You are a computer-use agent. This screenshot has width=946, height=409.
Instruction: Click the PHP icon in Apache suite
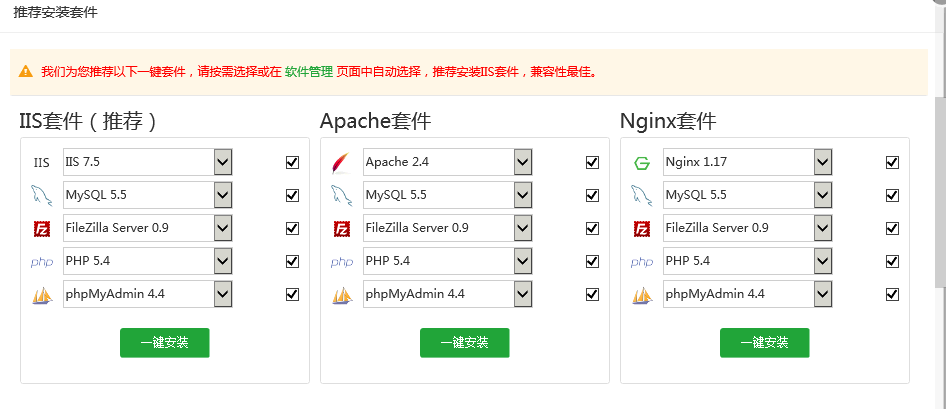tap(341, 262)
